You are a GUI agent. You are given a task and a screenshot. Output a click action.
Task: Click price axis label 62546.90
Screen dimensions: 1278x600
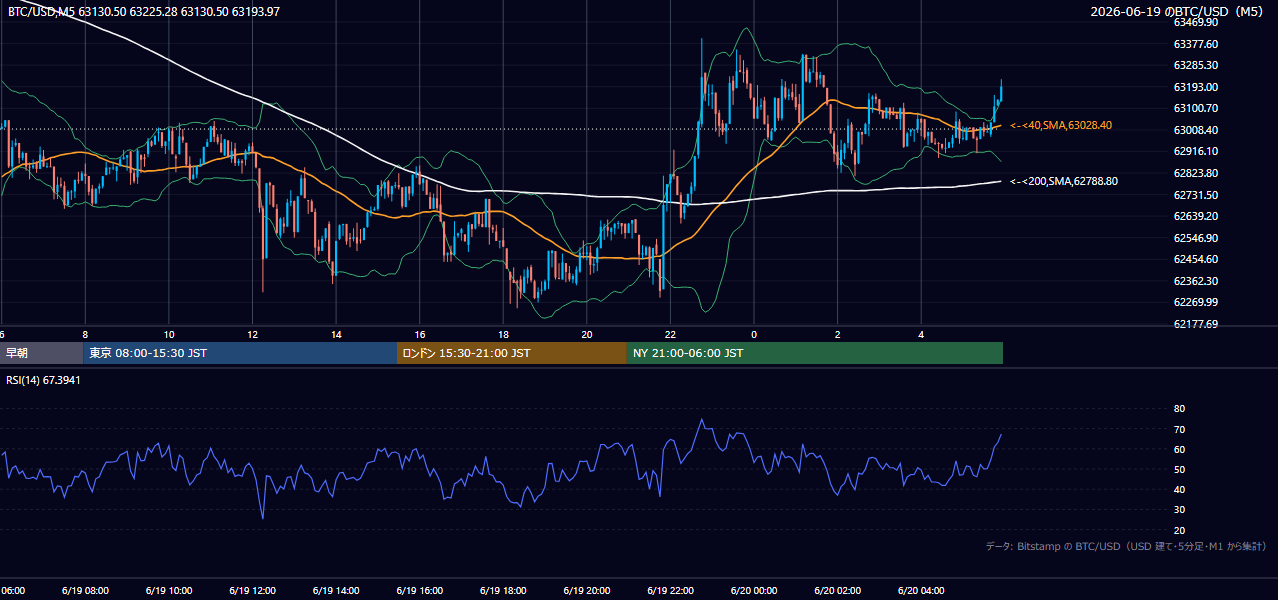coord(1195,238)
